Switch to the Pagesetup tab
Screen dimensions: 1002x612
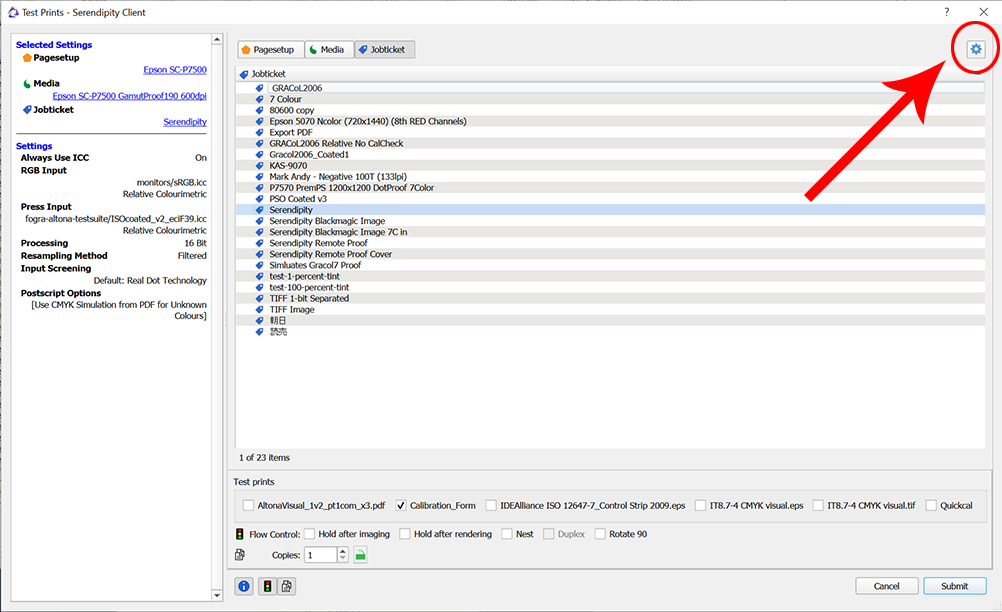pos(268,50)
